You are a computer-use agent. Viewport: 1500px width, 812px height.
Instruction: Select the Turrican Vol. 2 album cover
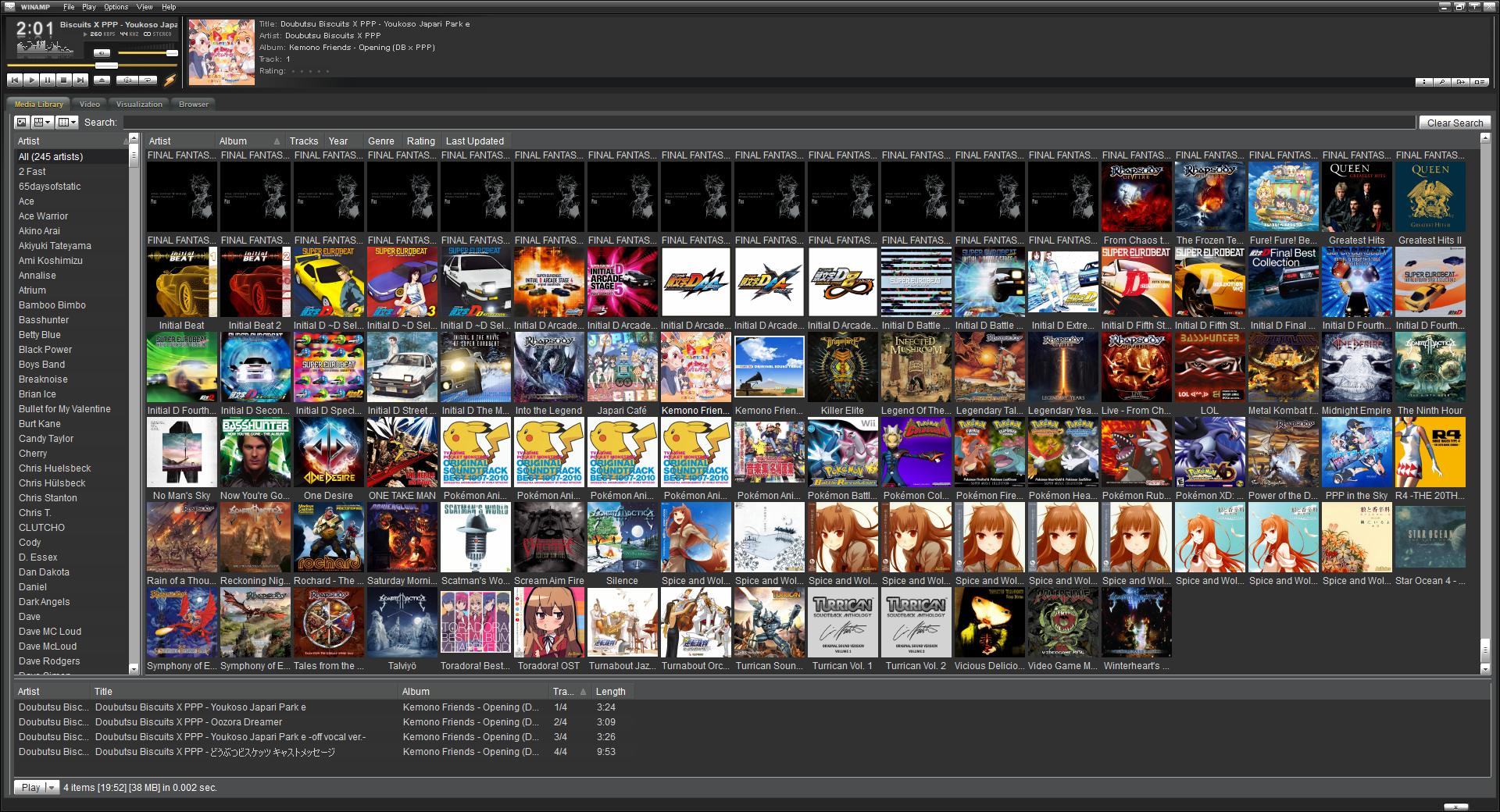(916, 623)
